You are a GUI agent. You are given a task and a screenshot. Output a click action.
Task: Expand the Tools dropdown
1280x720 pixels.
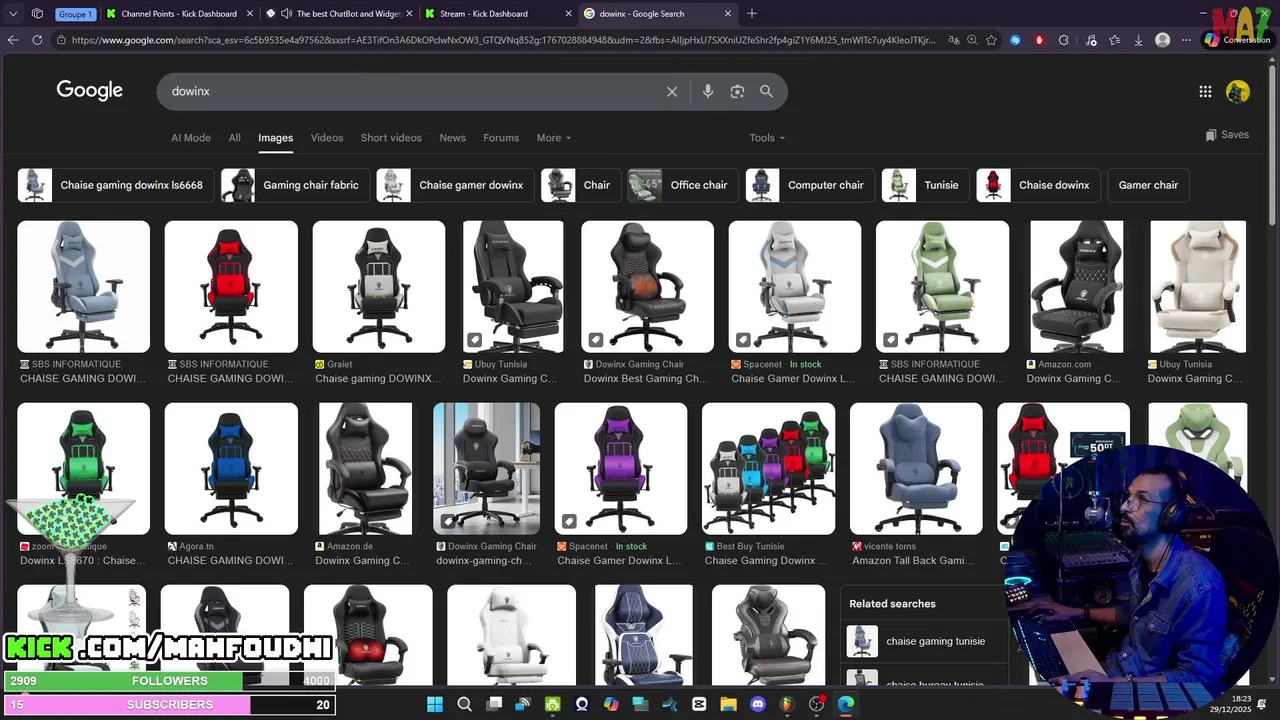point(767,138)
